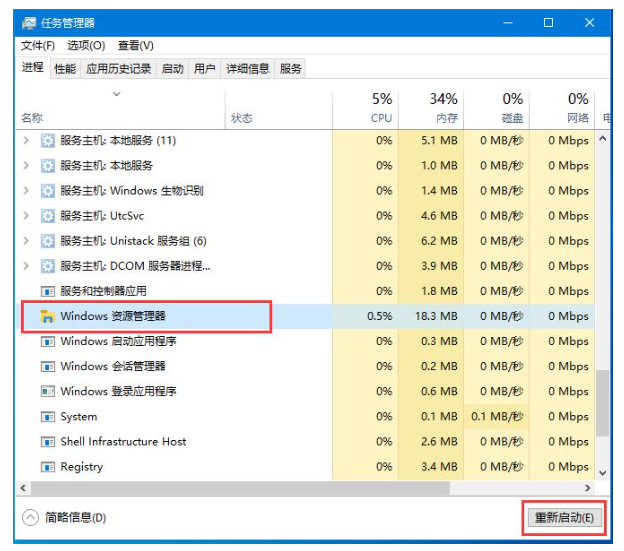Sort processes by the 内存 column header
624x551 pixels.
click(x=445, y=108)
